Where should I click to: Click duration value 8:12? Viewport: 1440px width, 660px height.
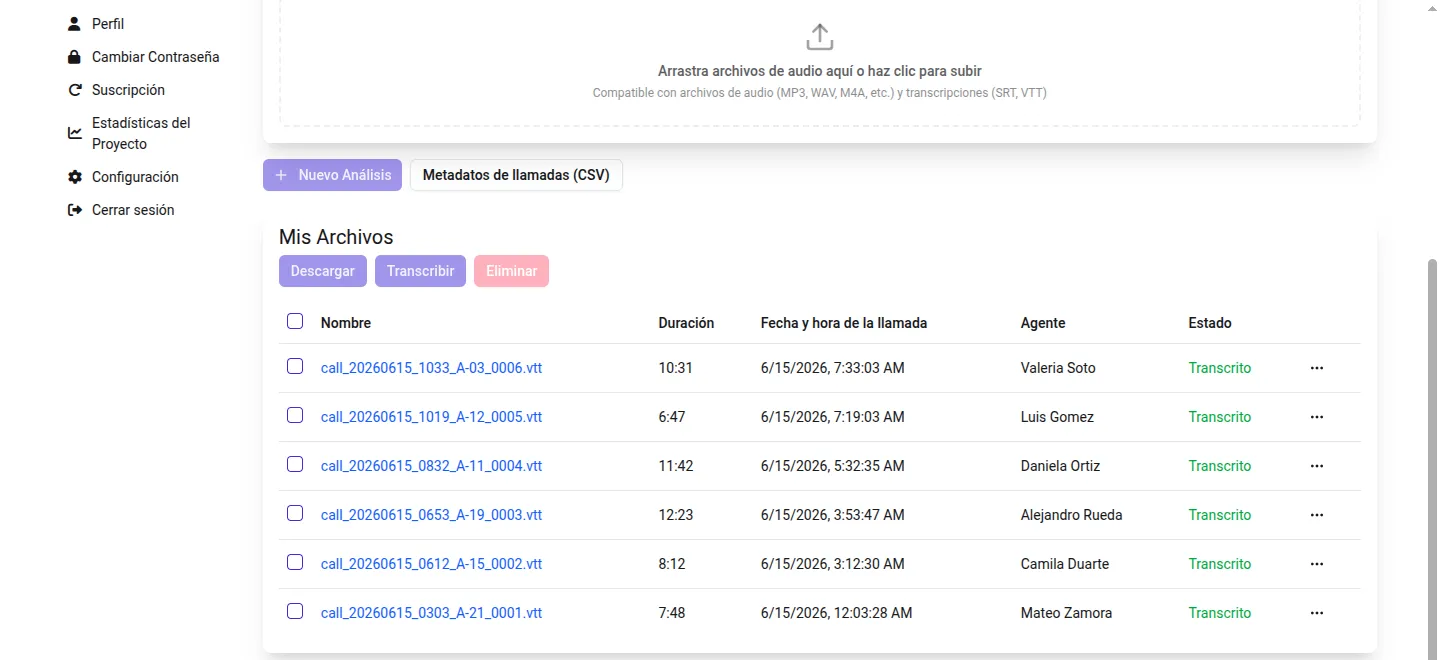coord(672,564)
